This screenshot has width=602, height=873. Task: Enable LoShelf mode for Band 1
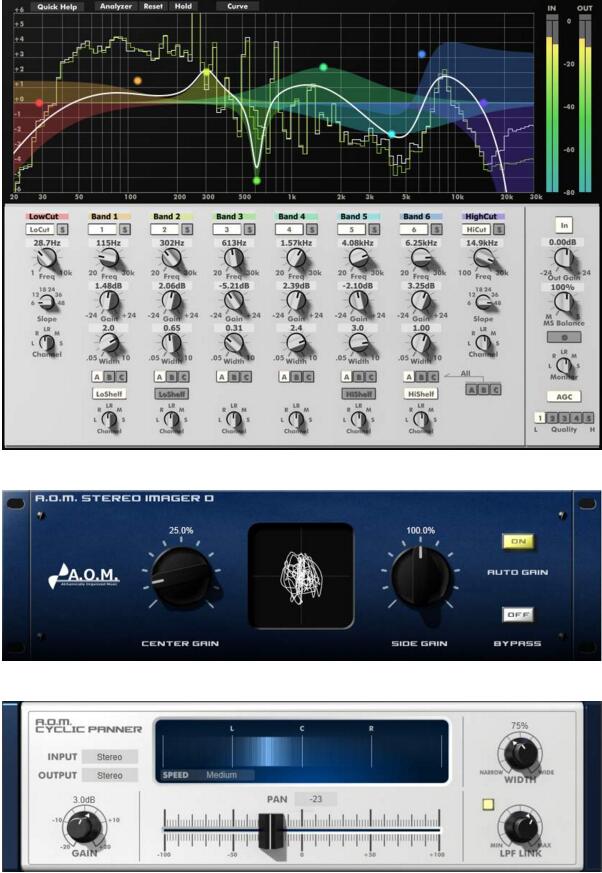pos(109,394)
